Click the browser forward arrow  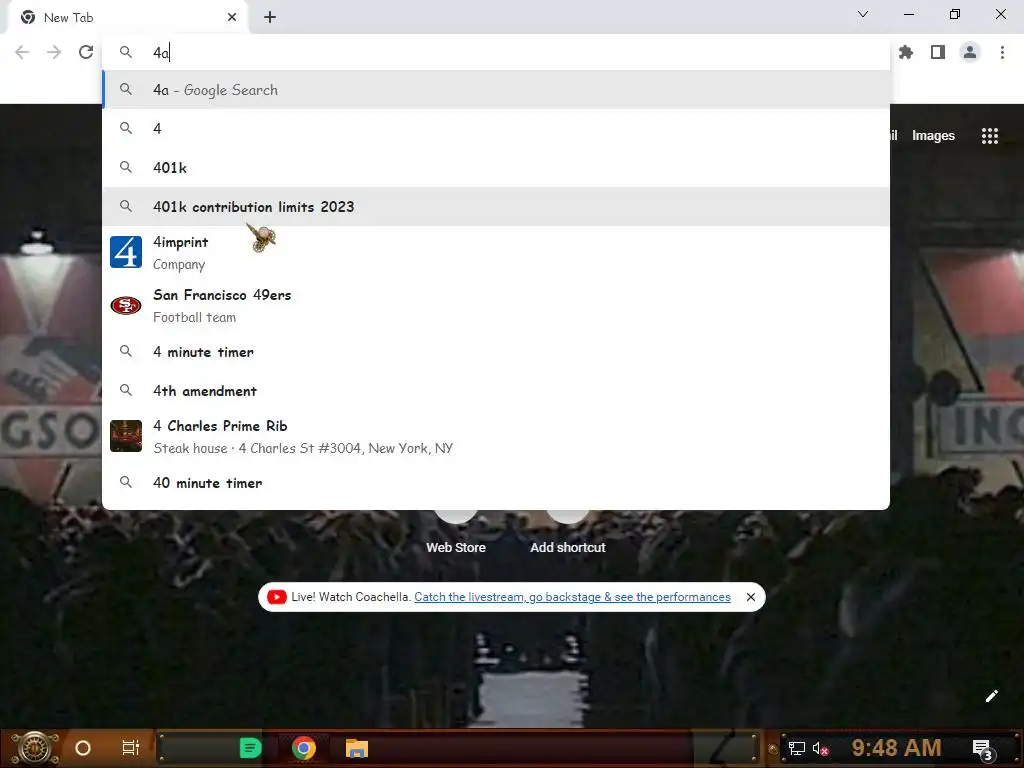coord(54,52)
